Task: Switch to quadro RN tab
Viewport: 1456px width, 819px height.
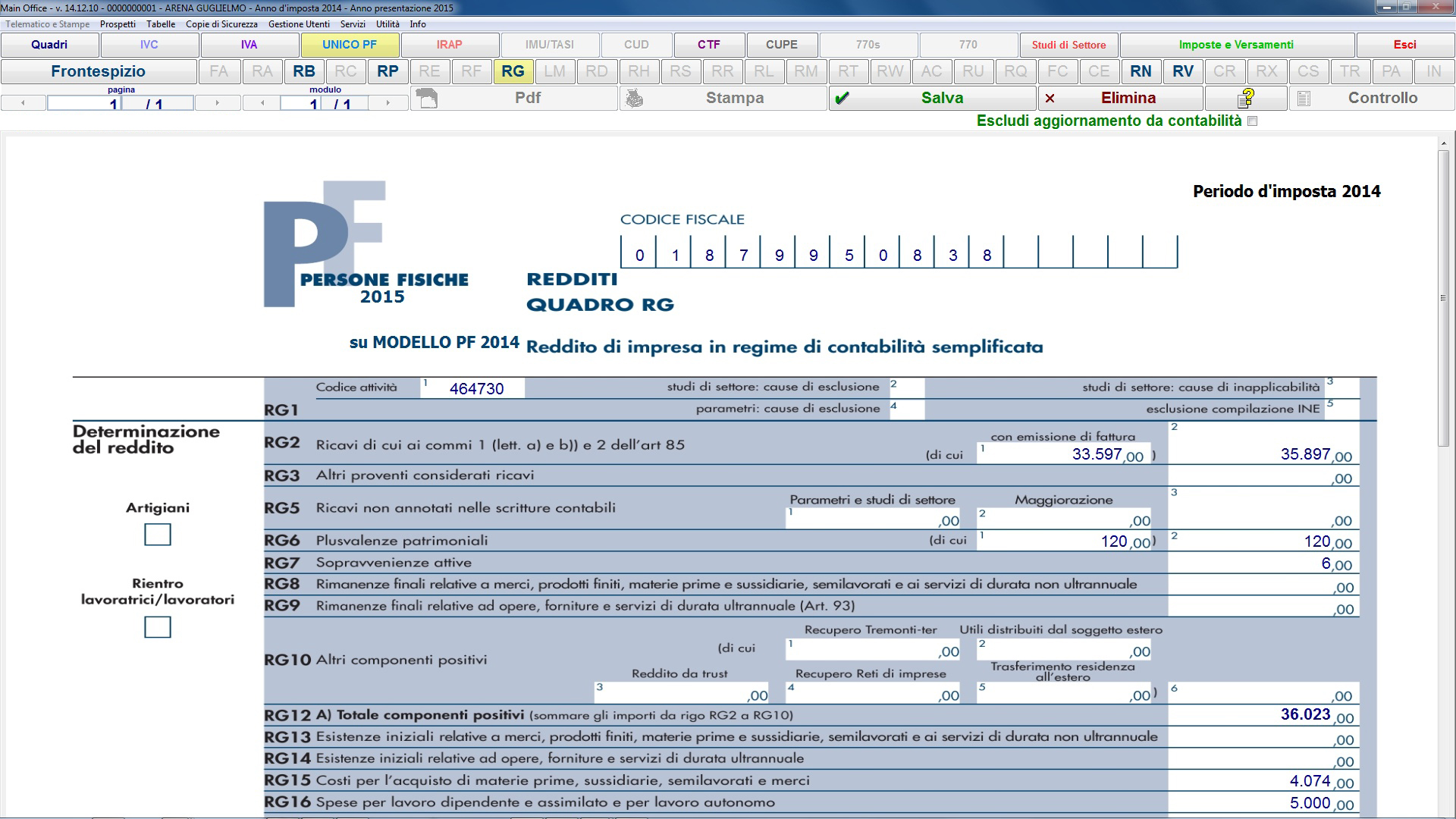Action: [x=1141, y=71]
